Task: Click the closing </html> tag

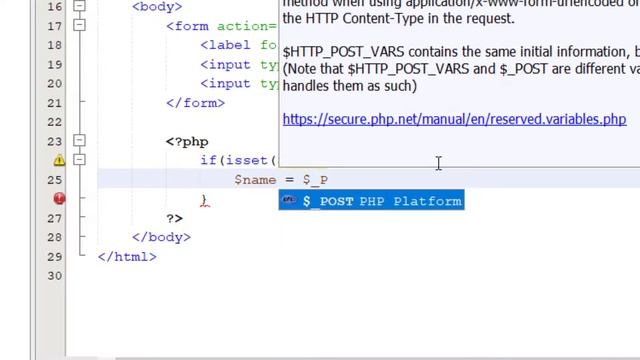Action: coord(127,256)
